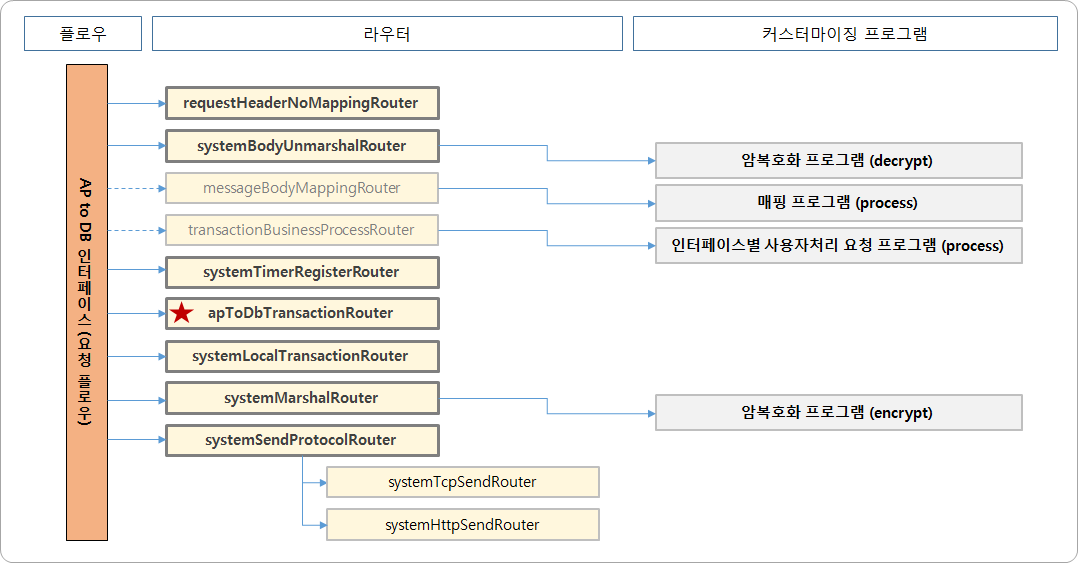Image resolution: width=1078 pixels, height=563 pixels.
Task: Click the 매핑 프로그램 (process) box
Action: [x=839, y=203]
